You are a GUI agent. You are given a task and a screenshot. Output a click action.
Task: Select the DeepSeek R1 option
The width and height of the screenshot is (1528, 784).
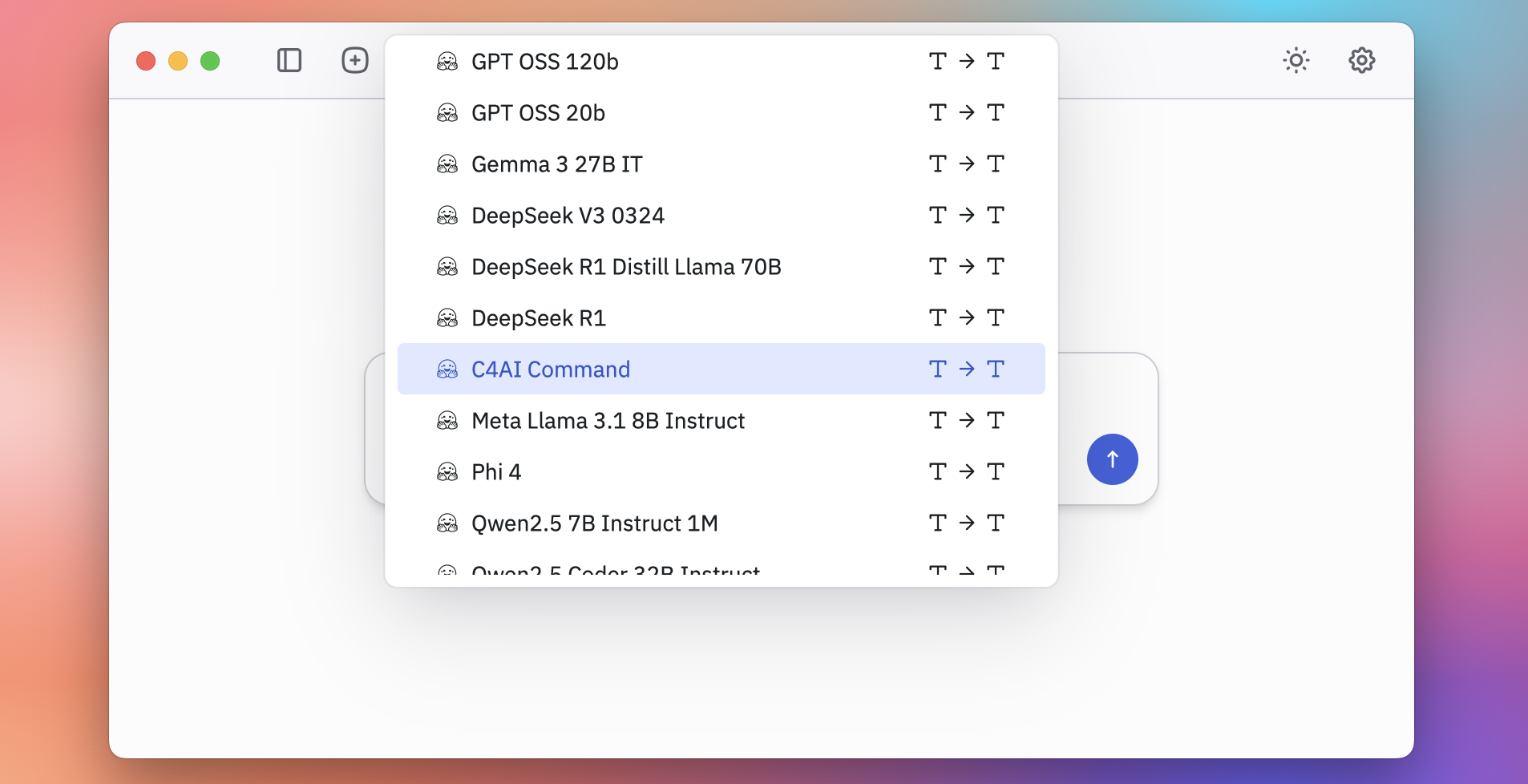(538, 318)
